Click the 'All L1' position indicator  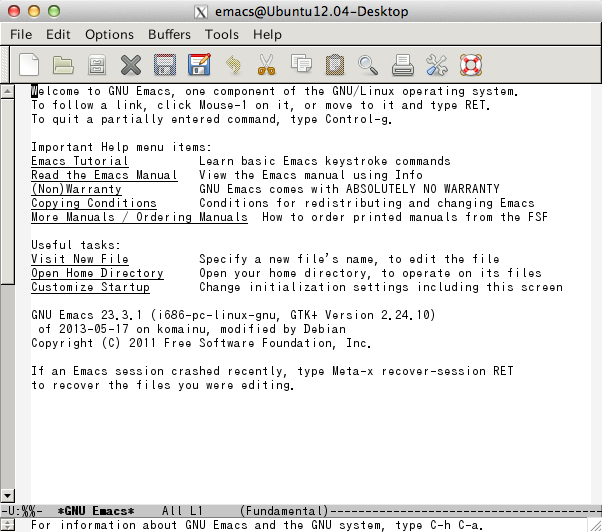pos(182,511)
